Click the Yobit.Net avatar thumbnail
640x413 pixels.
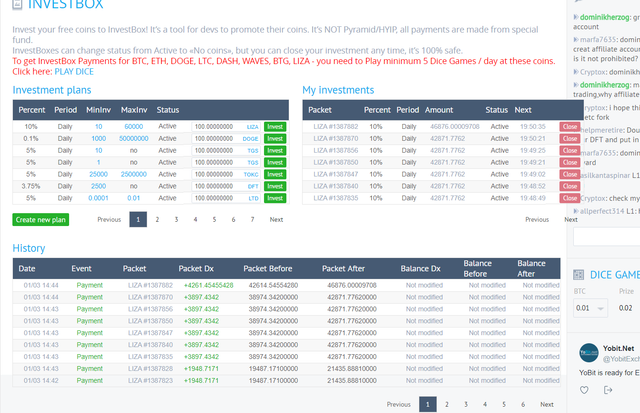589,353
